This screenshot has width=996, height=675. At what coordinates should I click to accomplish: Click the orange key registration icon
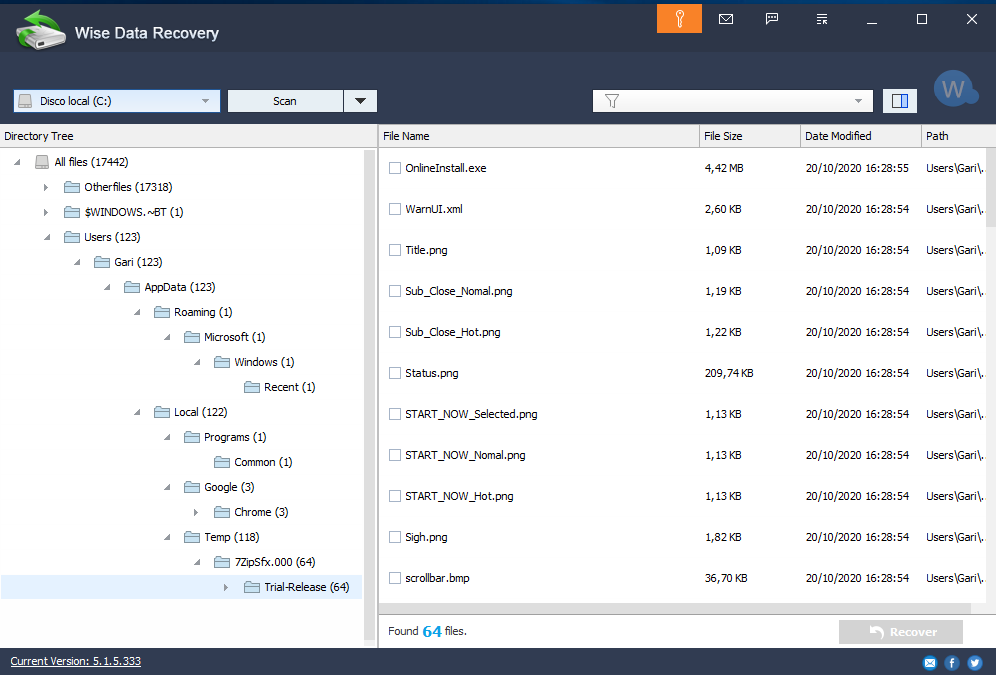(679, 18)
